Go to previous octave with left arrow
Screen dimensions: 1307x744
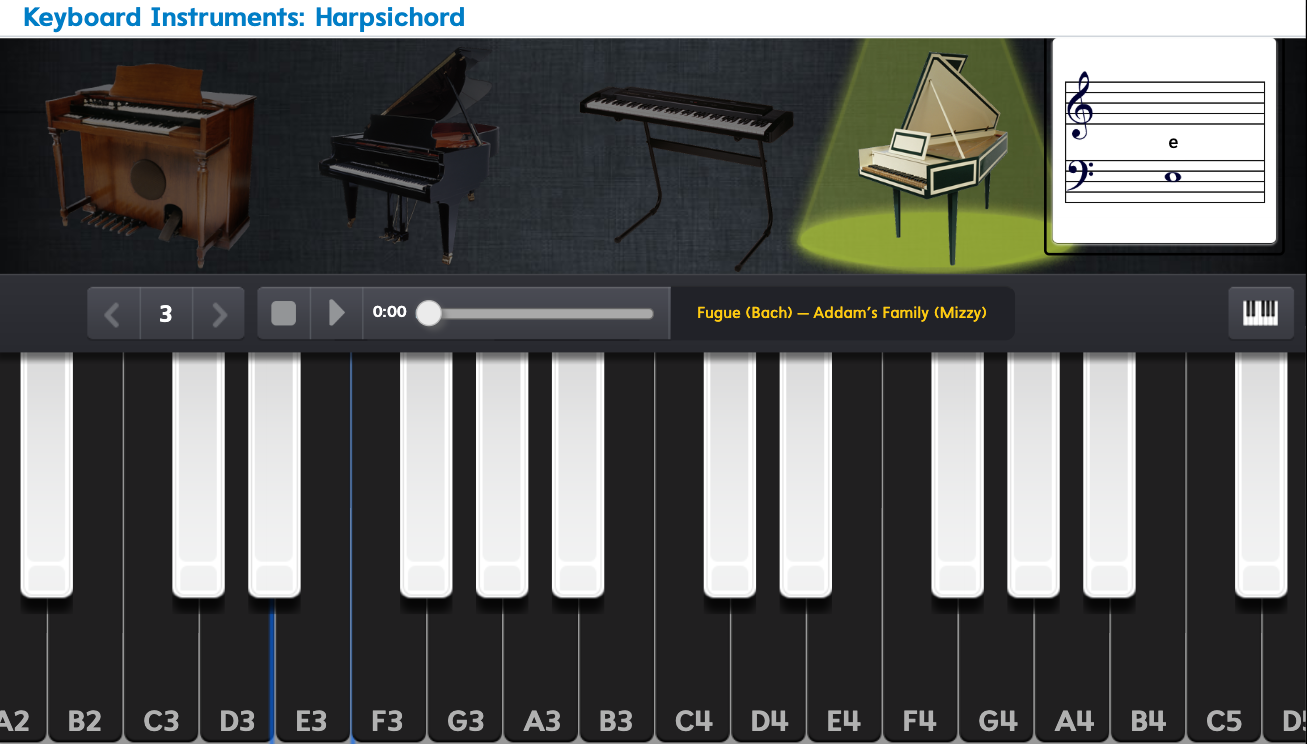click(x=113, y=314)
